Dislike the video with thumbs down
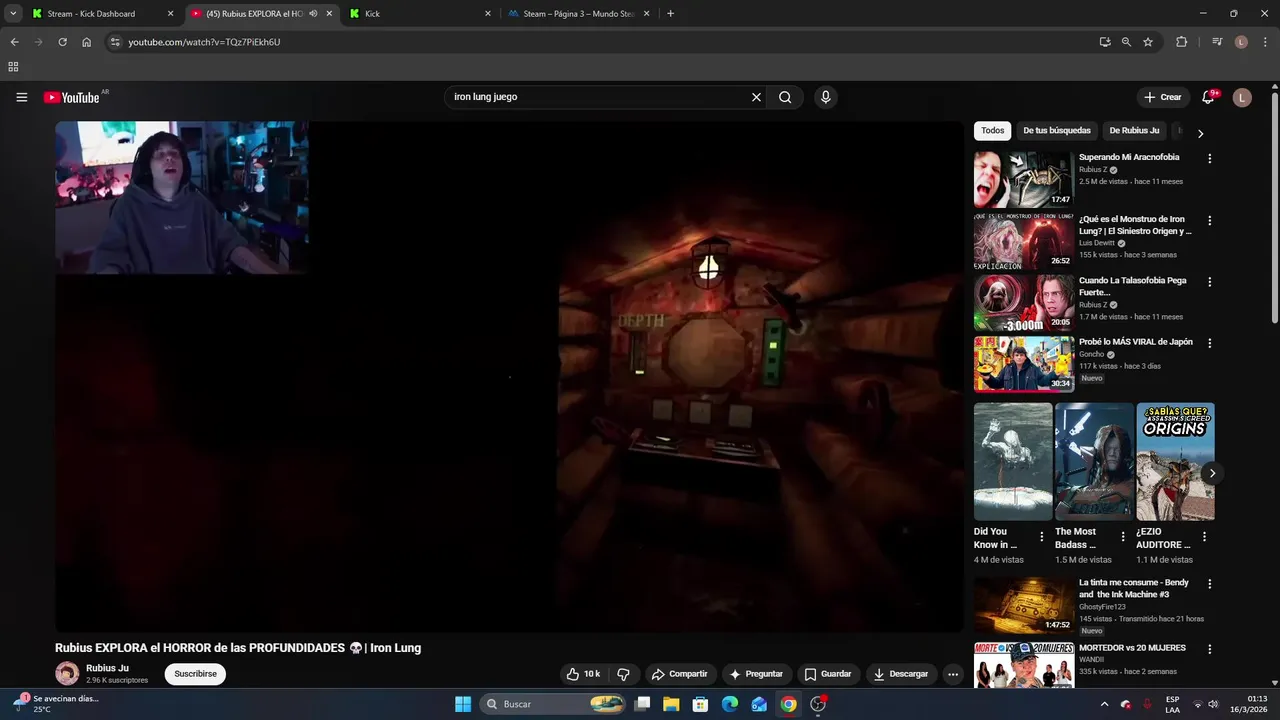 pyautogui.click(x=623, y=674)
